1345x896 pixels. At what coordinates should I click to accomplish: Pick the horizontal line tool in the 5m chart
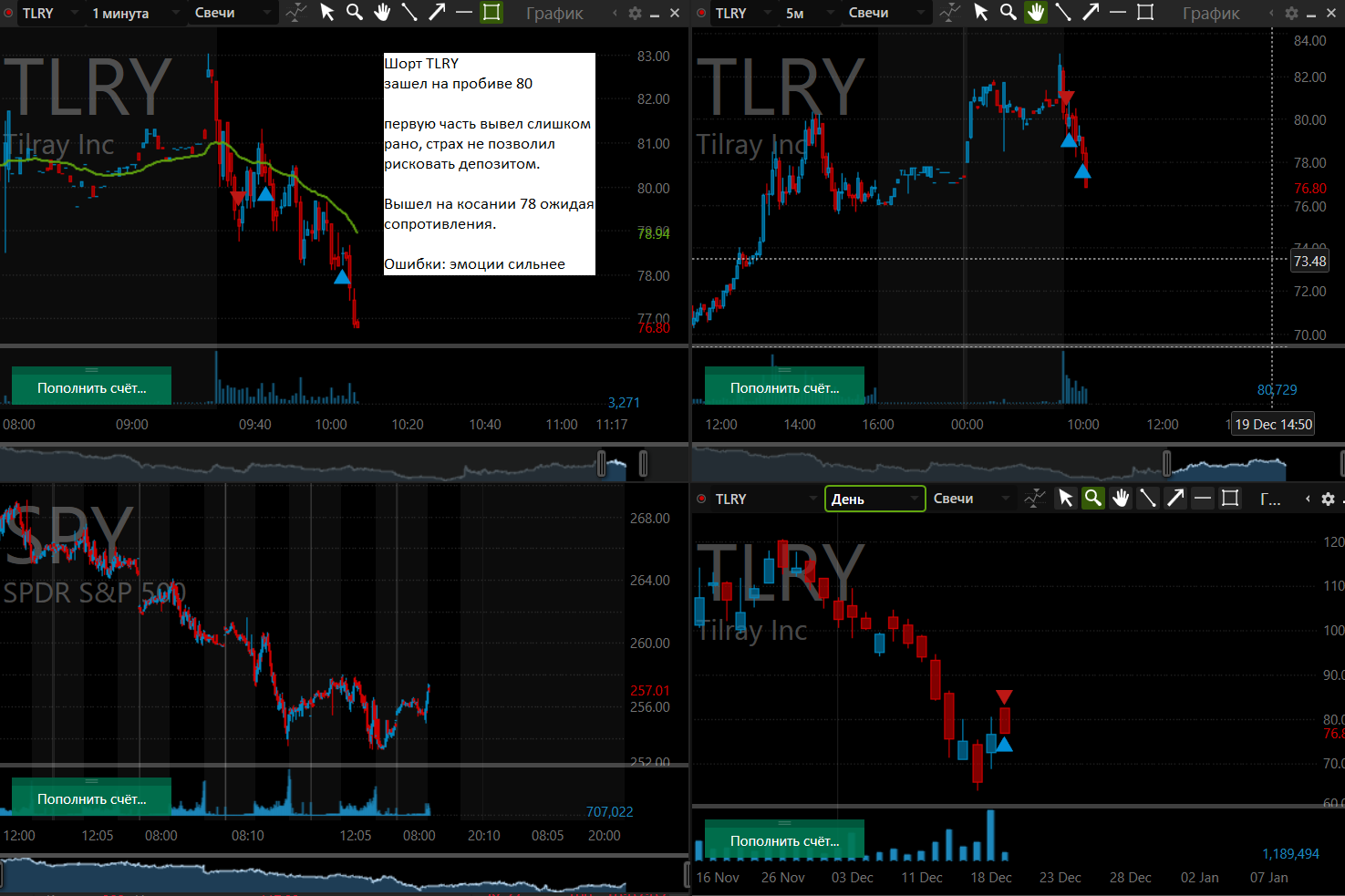tap(1118, 13)
